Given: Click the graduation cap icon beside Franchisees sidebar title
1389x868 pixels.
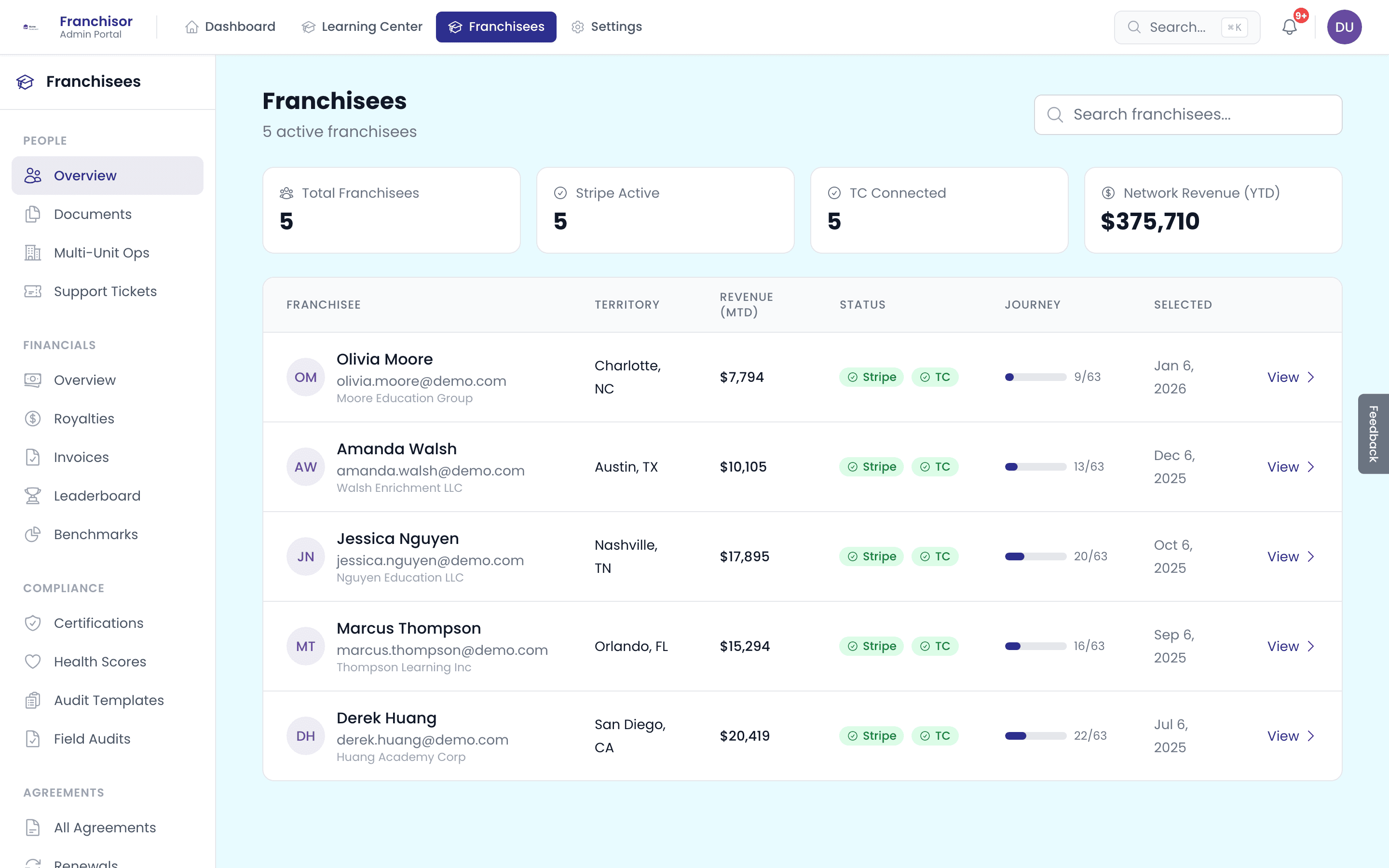Looking at the screenshot, I should [x=25, y=81].
